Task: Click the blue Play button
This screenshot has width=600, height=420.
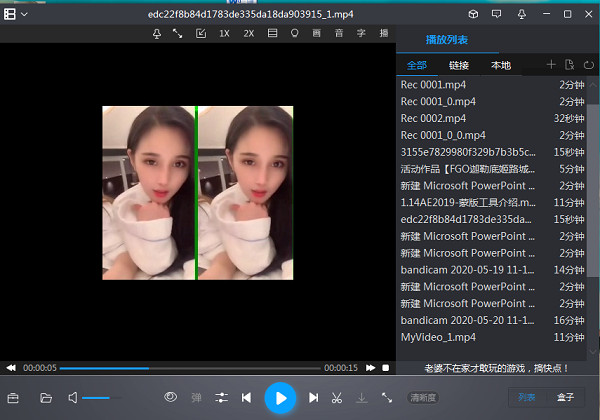Action: tap(280, 398)
